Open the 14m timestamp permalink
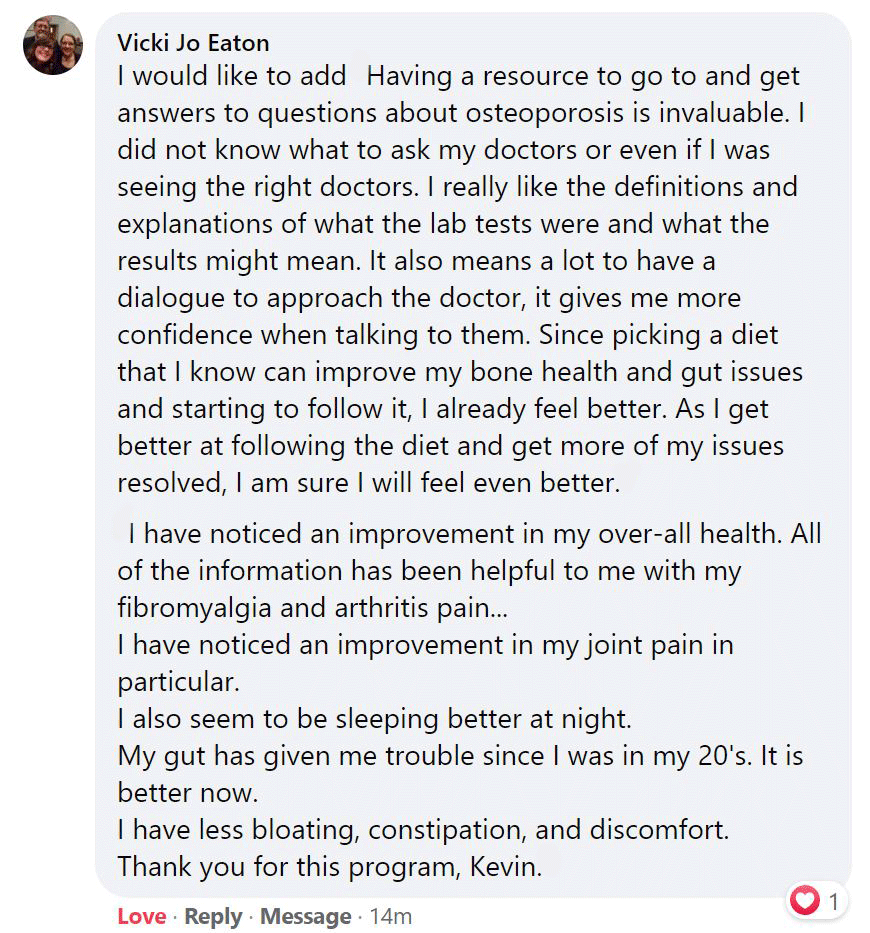 [390, 916]
